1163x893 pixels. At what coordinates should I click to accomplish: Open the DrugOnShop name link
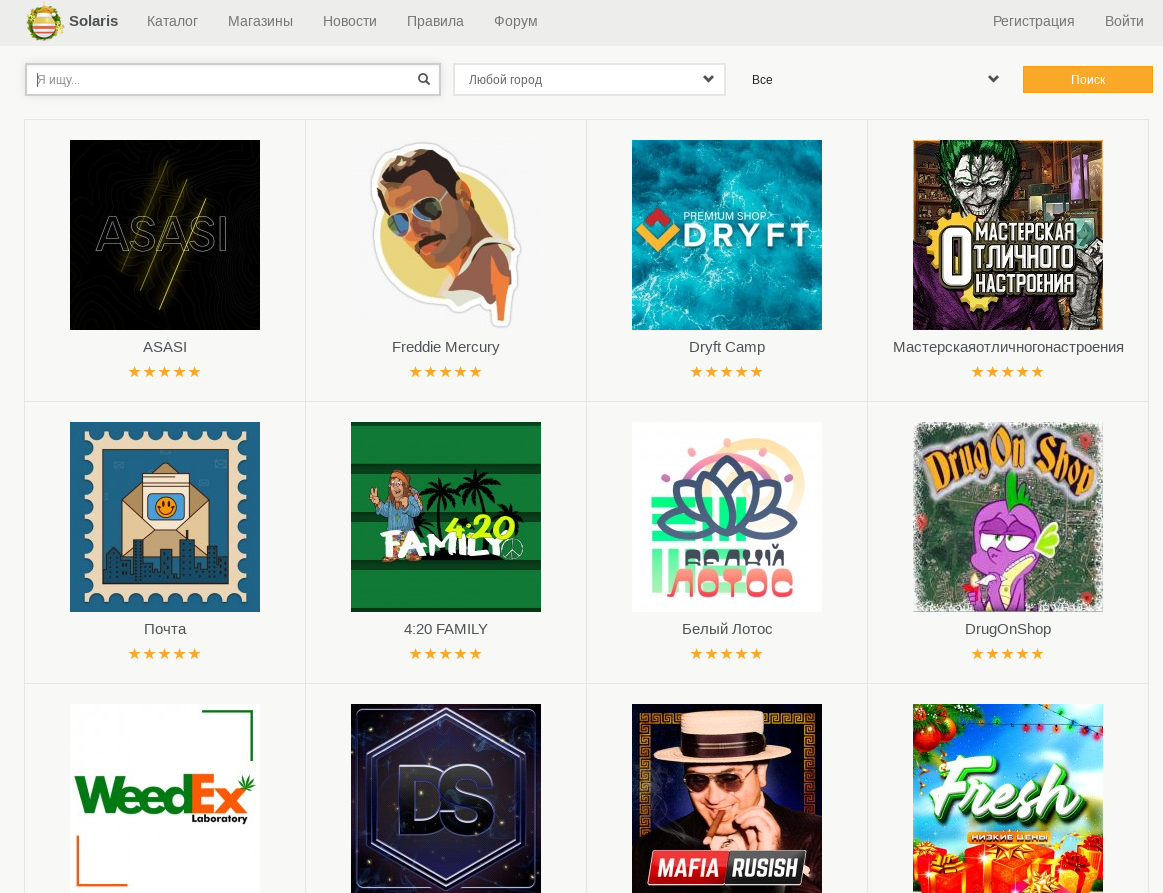1008,629
